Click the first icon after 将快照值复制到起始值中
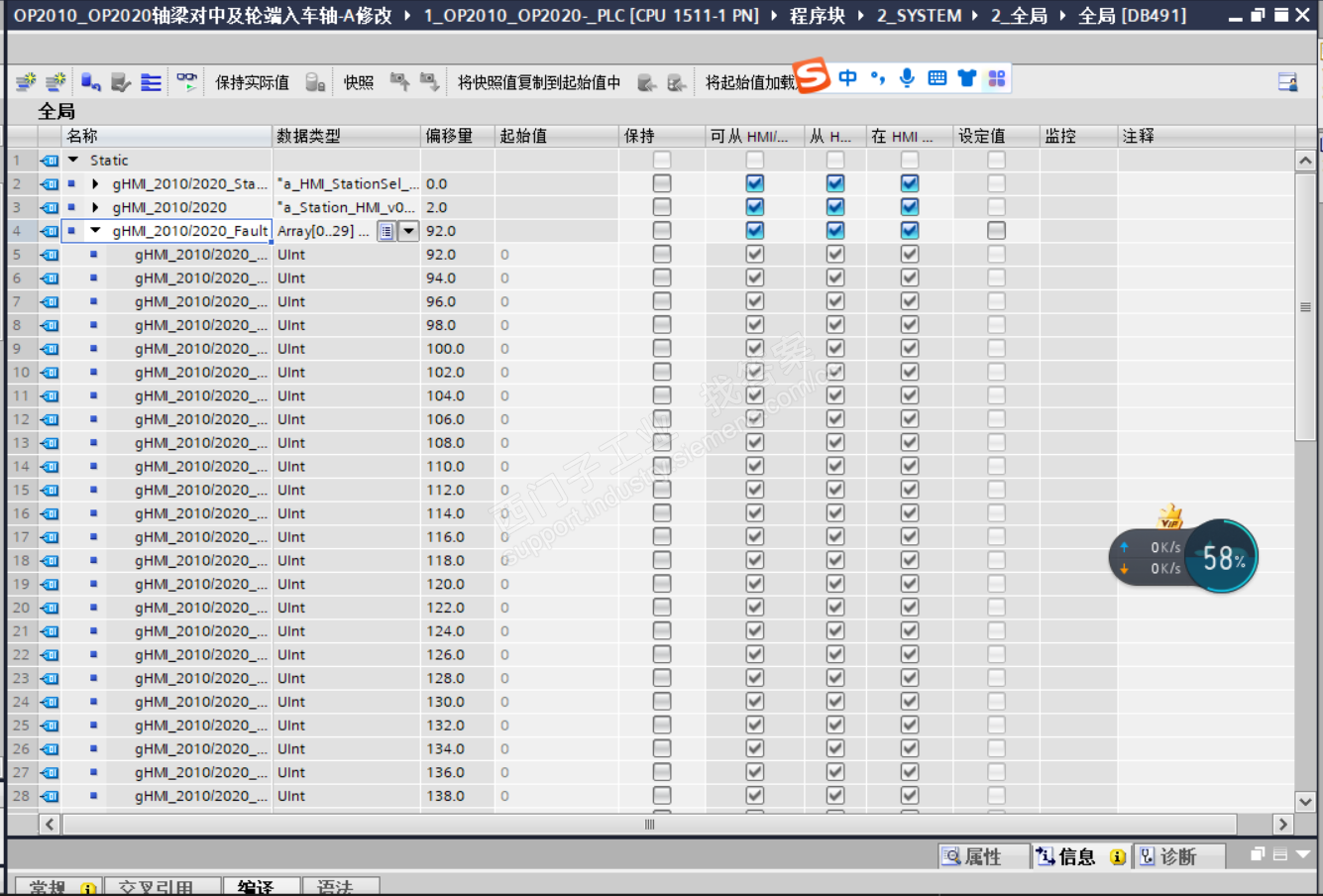The image size is (1323, 896). (647, 82)
